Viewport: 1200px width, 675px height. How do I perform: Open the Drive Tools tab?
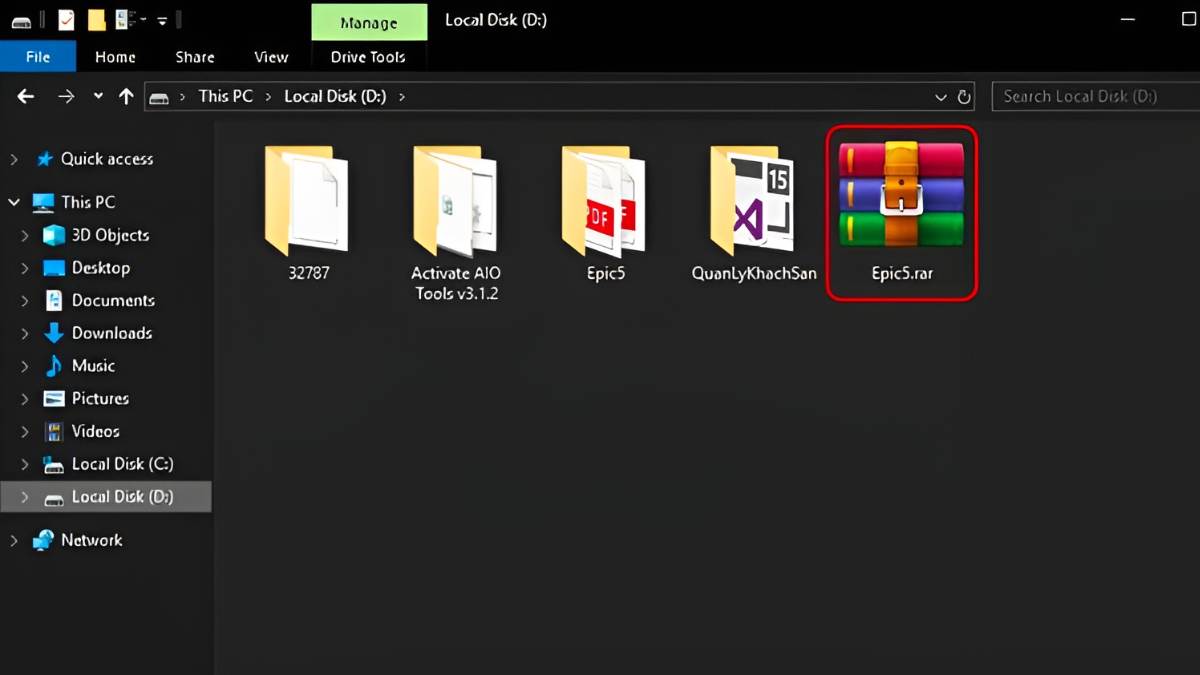[368, 57]
